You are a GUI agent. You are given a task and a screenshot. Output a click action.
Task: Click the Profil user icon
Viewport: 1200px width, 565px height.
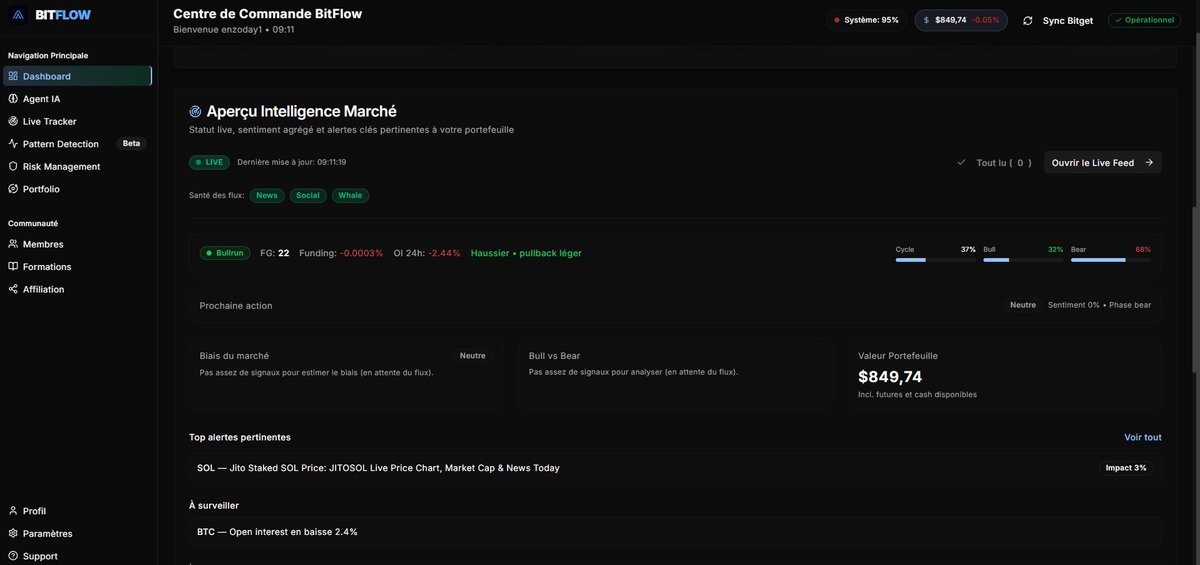(x=13, y=511)
